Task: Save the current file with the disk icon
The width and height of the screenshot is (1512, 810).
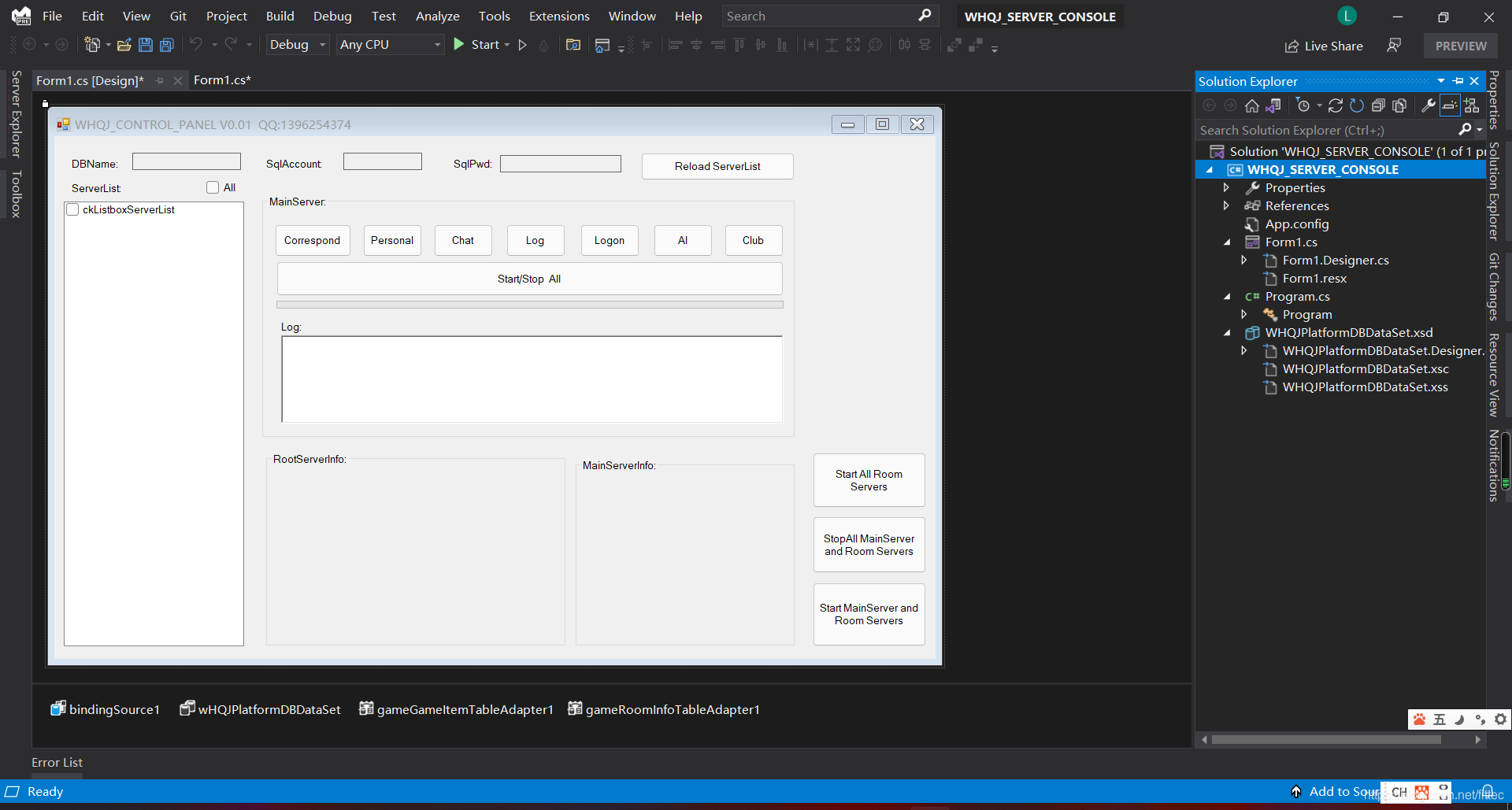Action: click(x=146, y=45)
